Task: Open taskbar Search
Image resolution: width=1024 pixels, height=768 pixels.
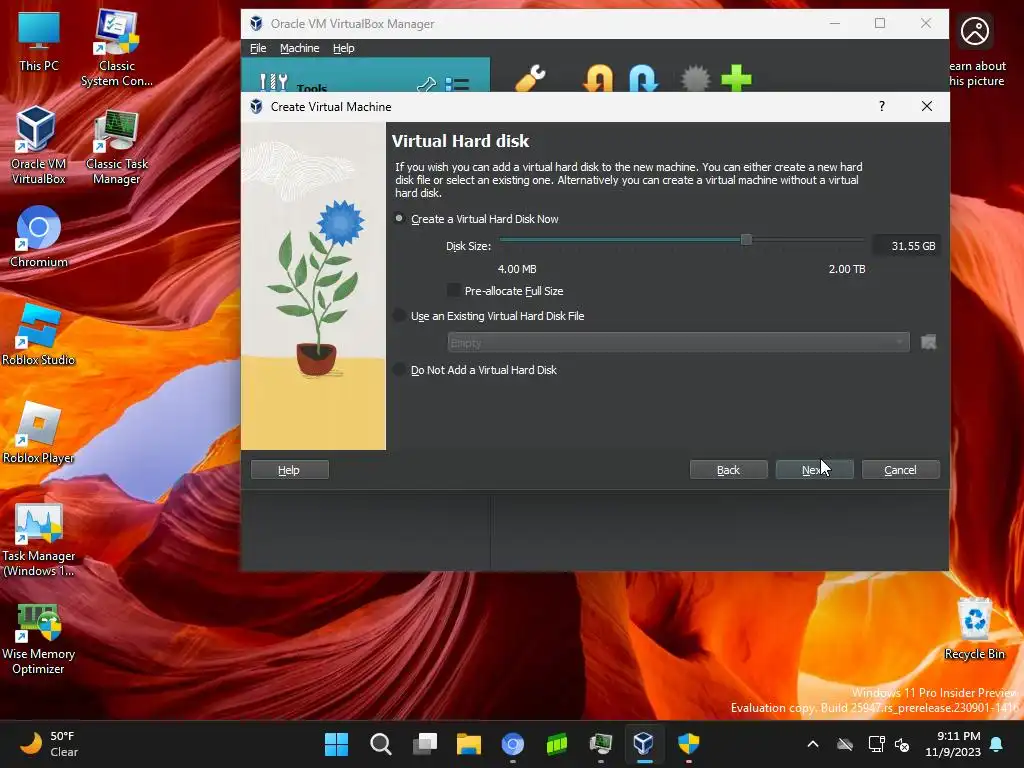Action: pos(380,744)
